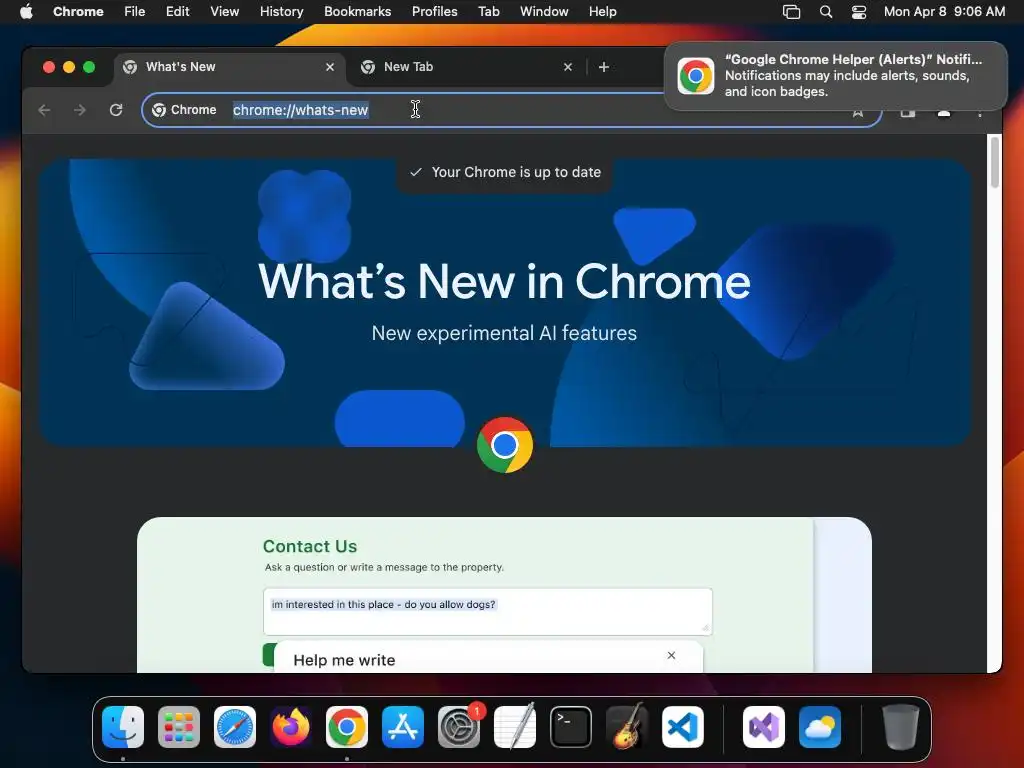Screen dimensions: 1024x768
Task: Open Spotlight search in menu bar
Action: pos(825,11)
